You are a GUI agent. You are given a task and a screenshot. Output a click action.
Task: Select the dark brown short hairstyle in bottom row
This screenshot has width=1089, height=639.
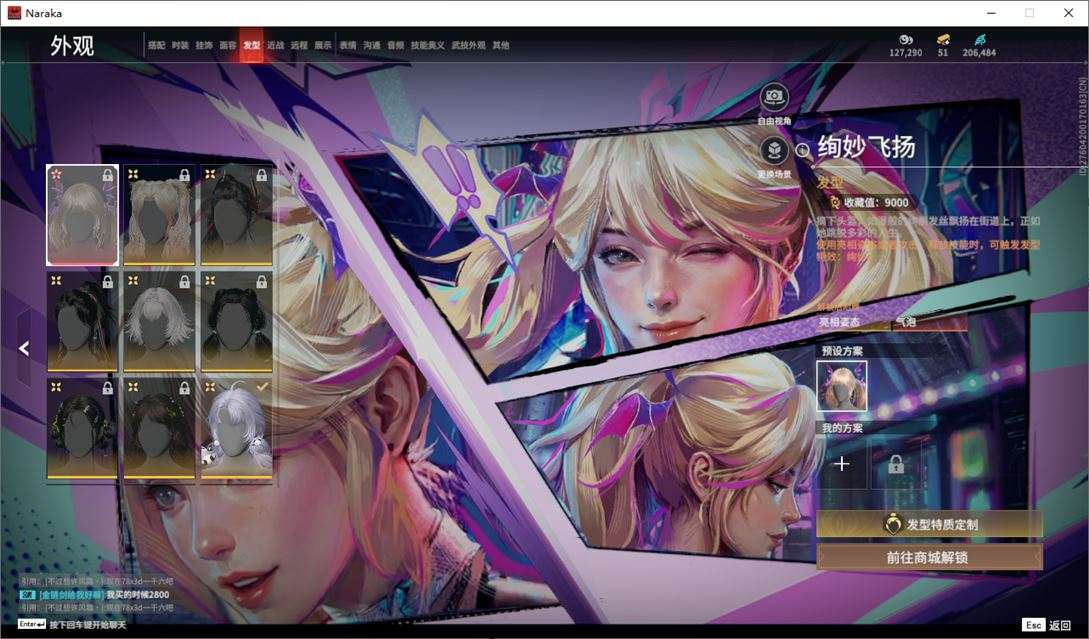[159, 429]
